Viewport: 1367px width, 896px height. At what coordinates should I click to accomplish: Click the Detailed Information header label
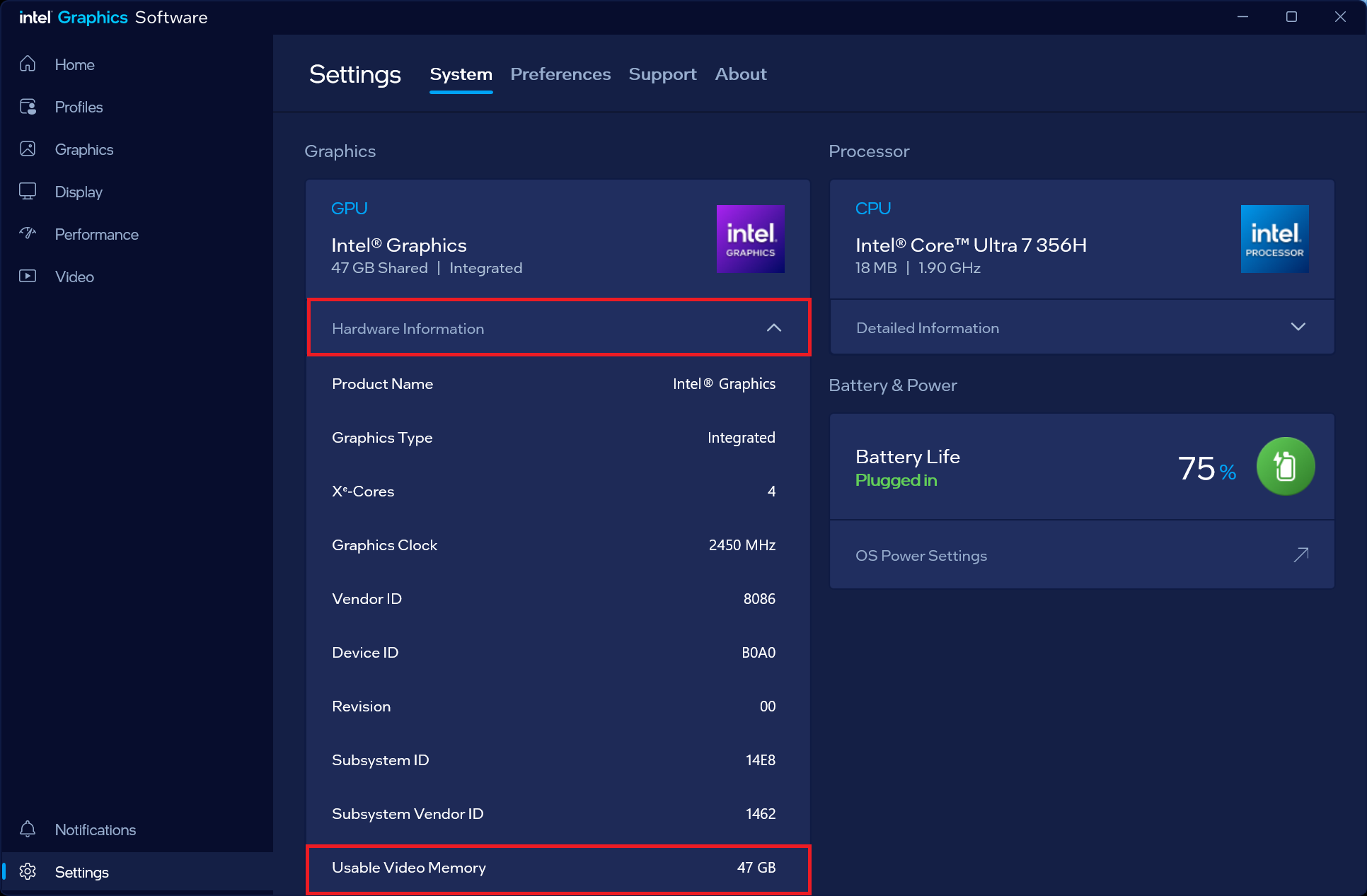click(x=928, y=328)
